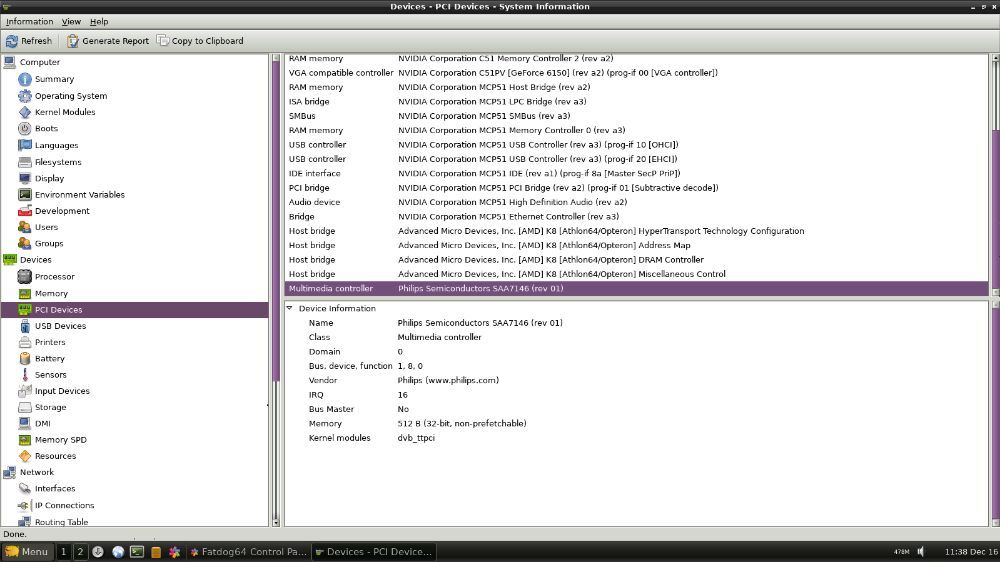Click the volume speaker tray icon
The image size is (1000, 562).
pos(921,552)
